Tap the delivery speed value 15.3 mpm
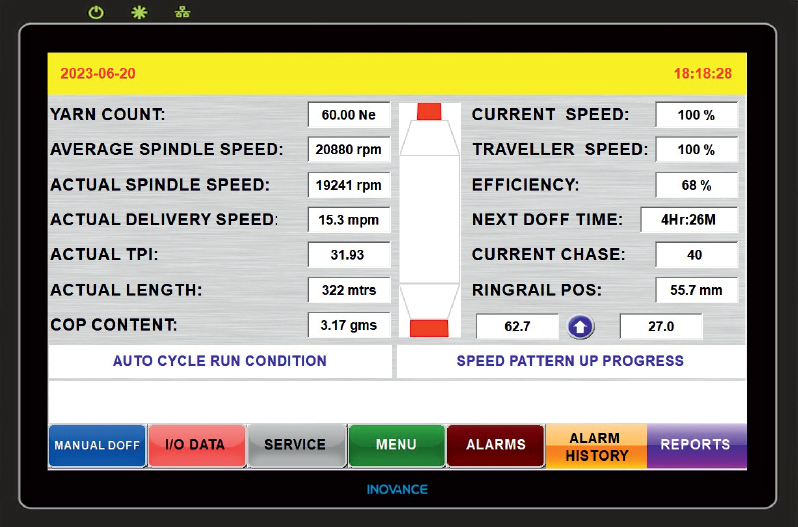Screen dimensions: 798x527 coord(349,220)
